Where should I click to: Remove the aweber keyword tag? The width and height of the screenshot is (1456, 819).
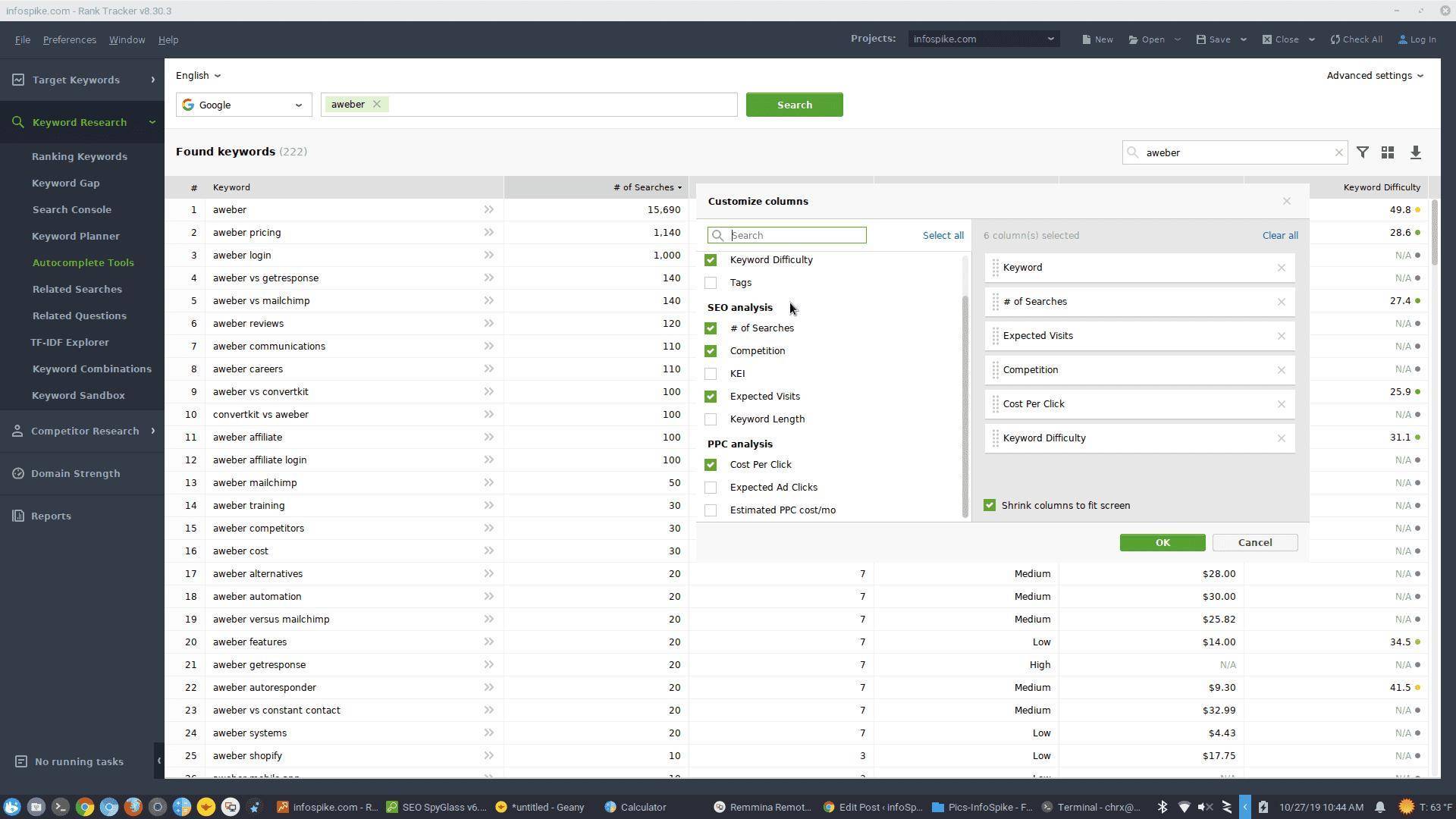[376, 105]
